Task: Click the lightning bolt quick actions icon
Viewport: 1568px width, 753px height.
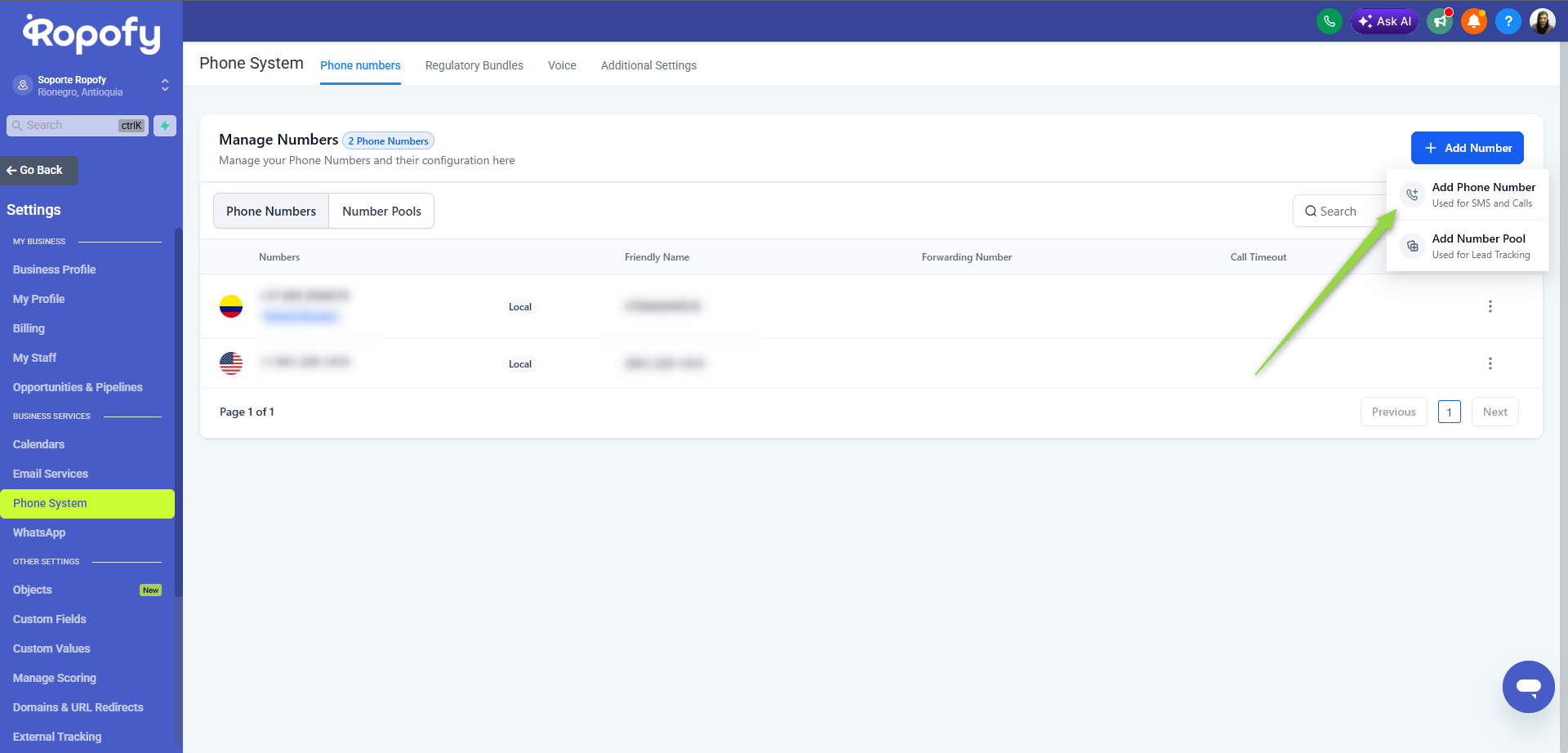Action: [x=165, y=126]
